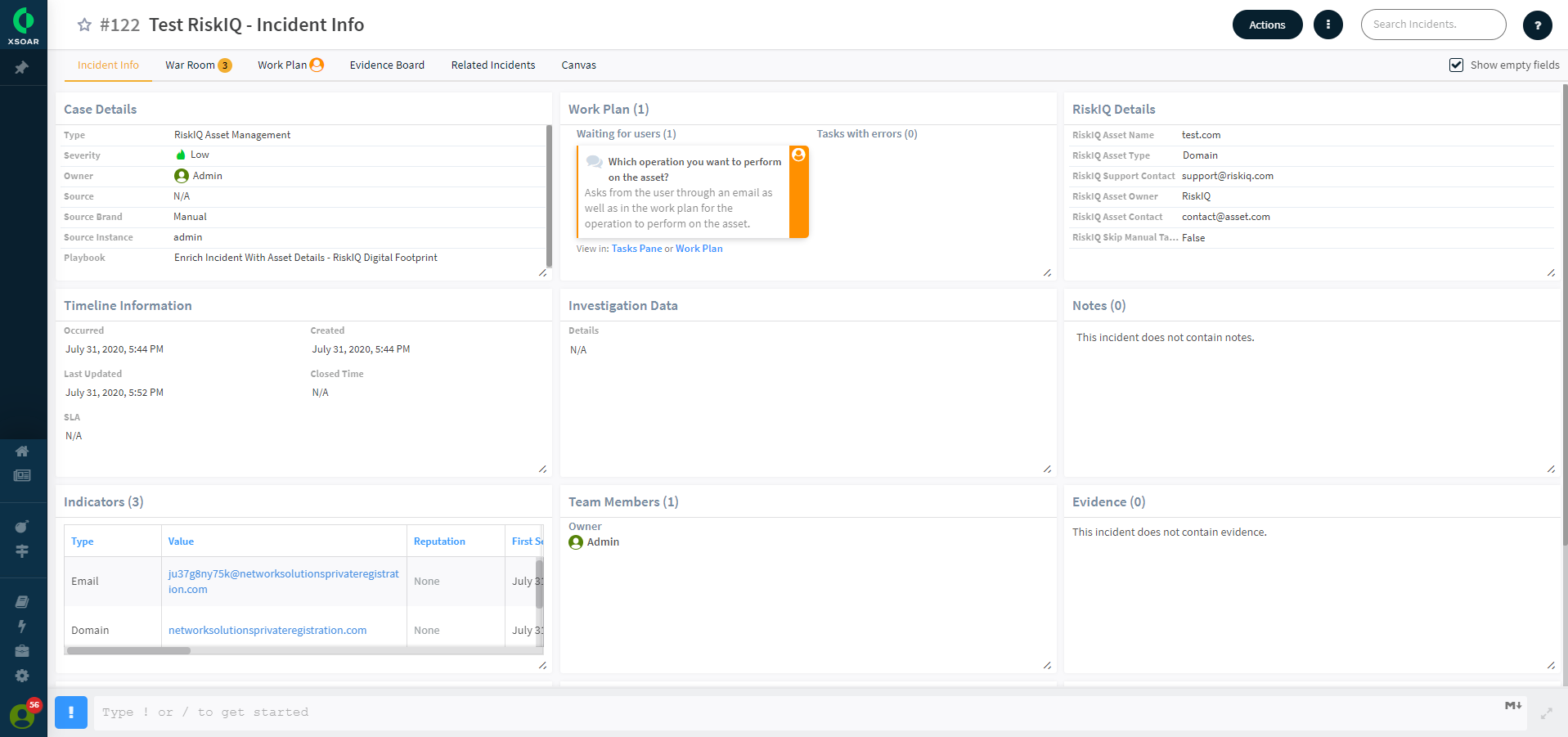Click chat bubble icon on waiting task
Viewport: 1568px width, 737px height.
click(595, 162)
